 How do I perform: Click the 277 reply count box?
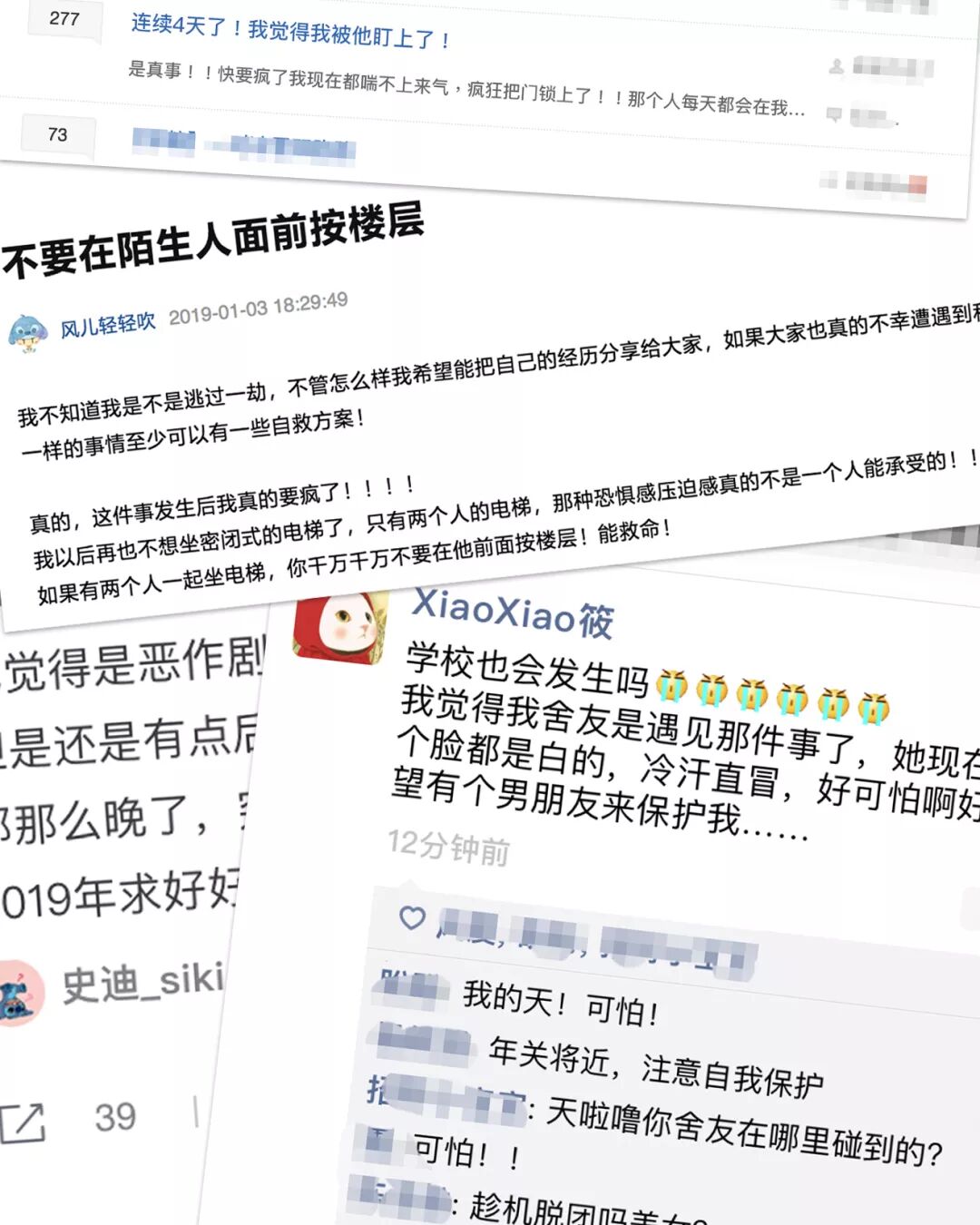pos(64,18)
